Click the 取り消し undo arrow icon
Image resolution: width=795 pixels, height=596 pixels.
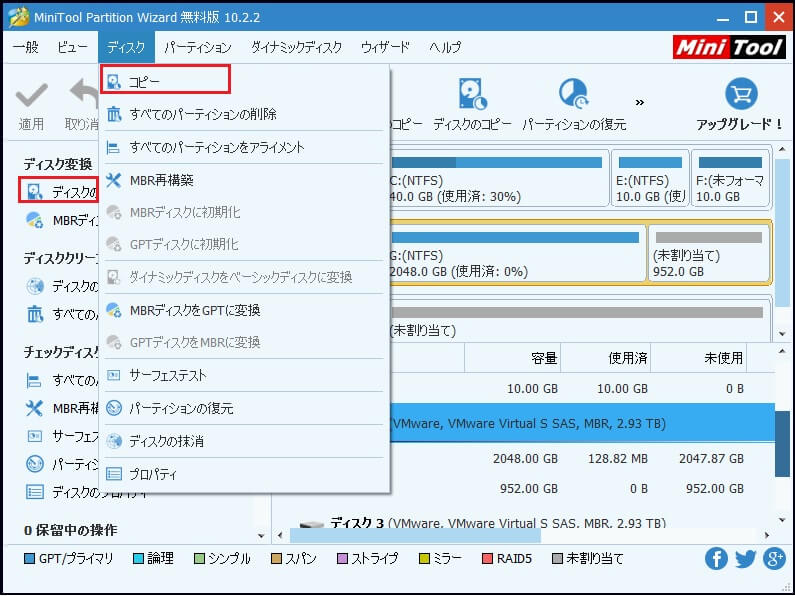(x=84, y=94)
